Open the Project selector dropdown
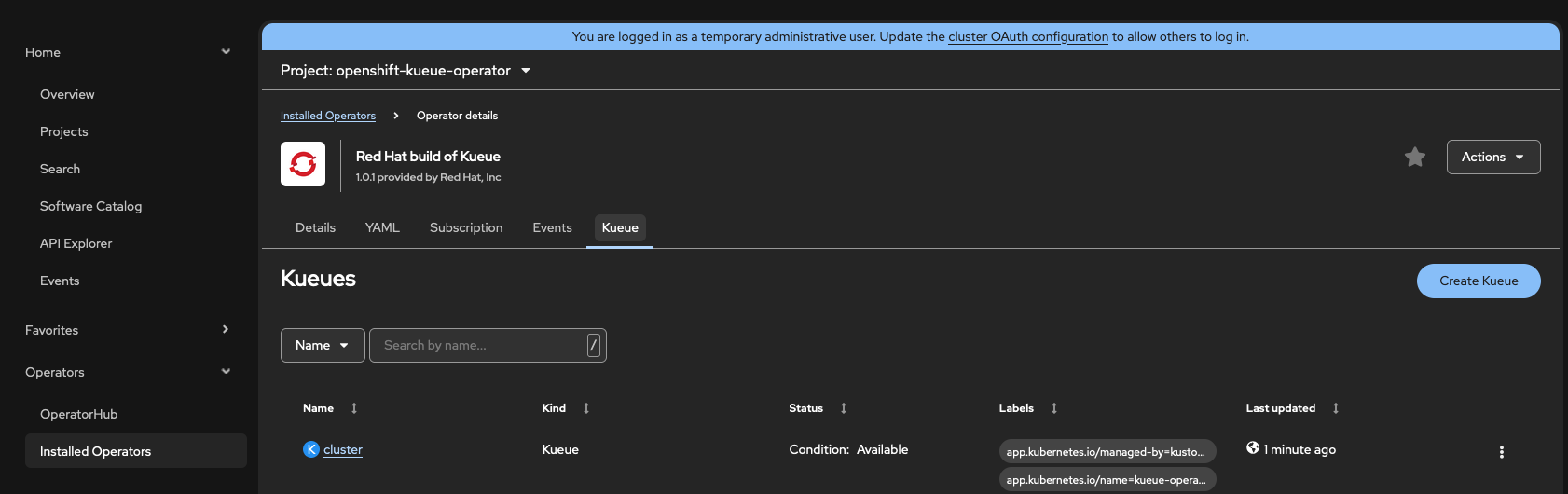 click(406, 71)
